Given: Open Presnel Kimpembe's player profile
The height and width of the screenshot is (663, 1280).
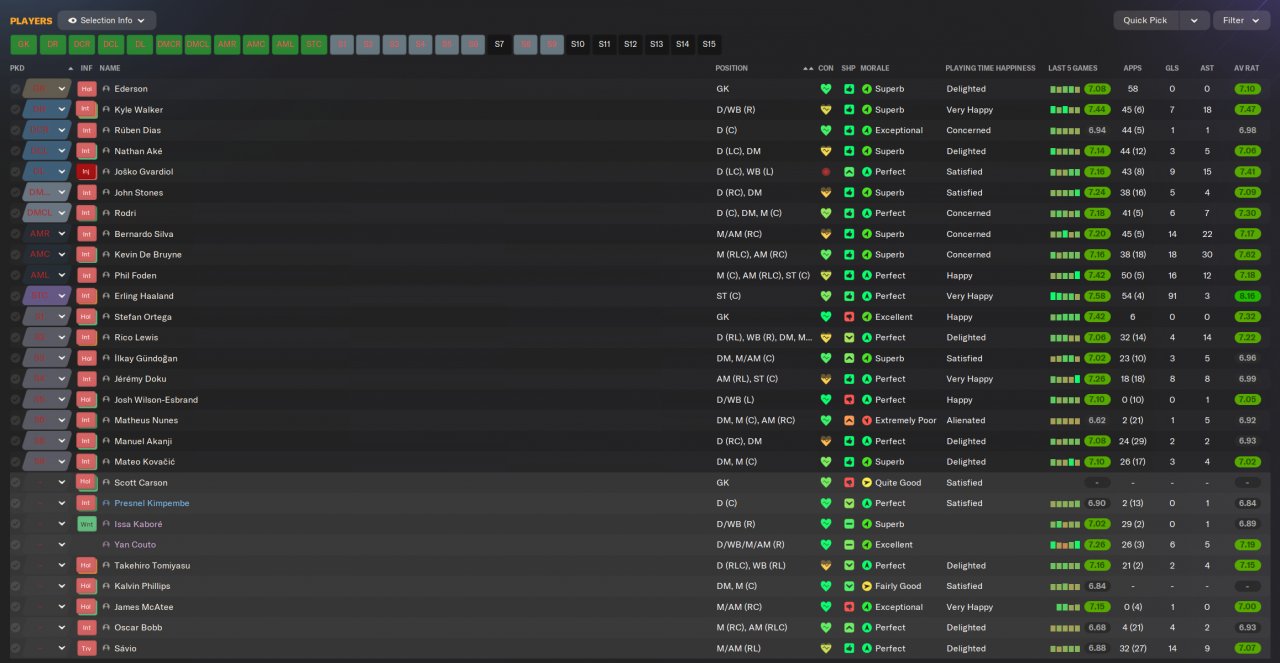Looking at the screenshot, I should [152, 503].
